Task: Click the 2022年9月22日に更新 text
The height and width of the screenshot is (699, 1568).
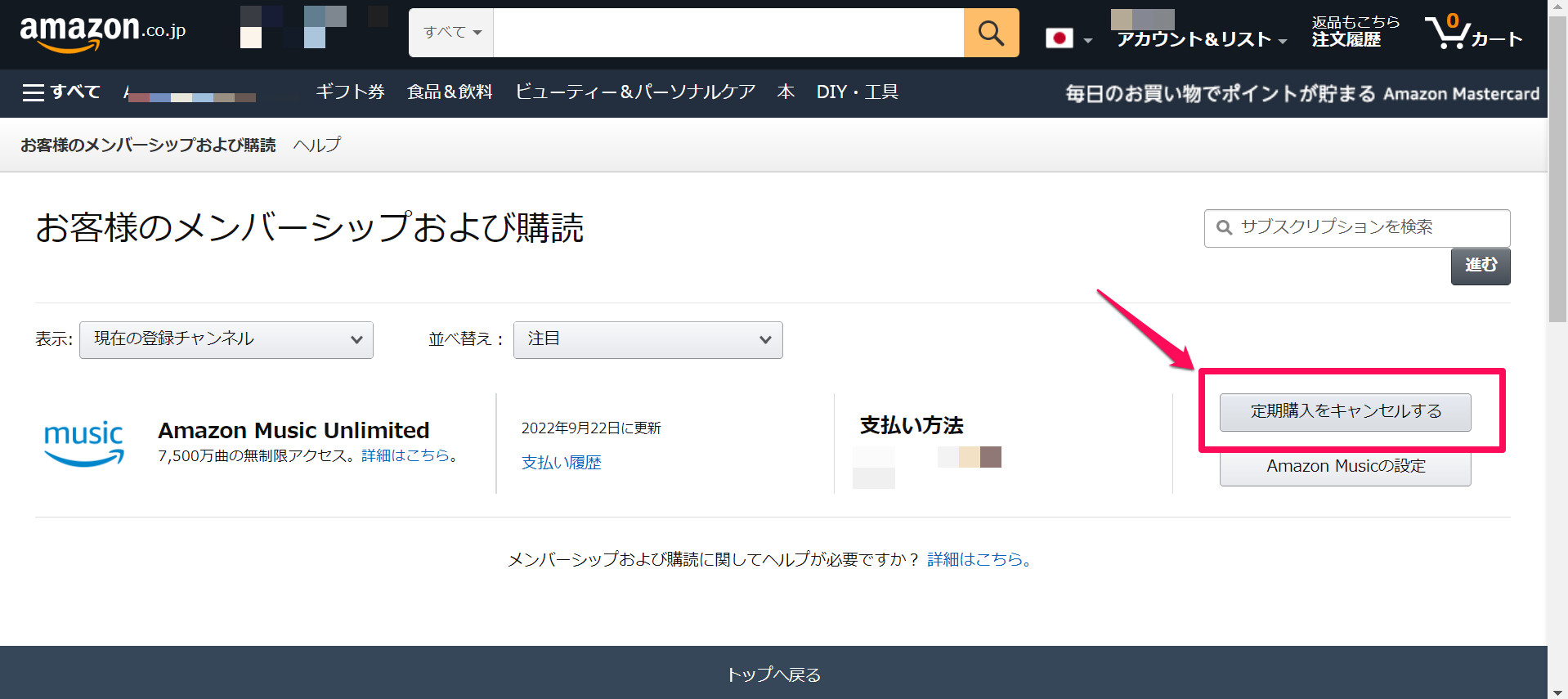Action: [591, 428]
